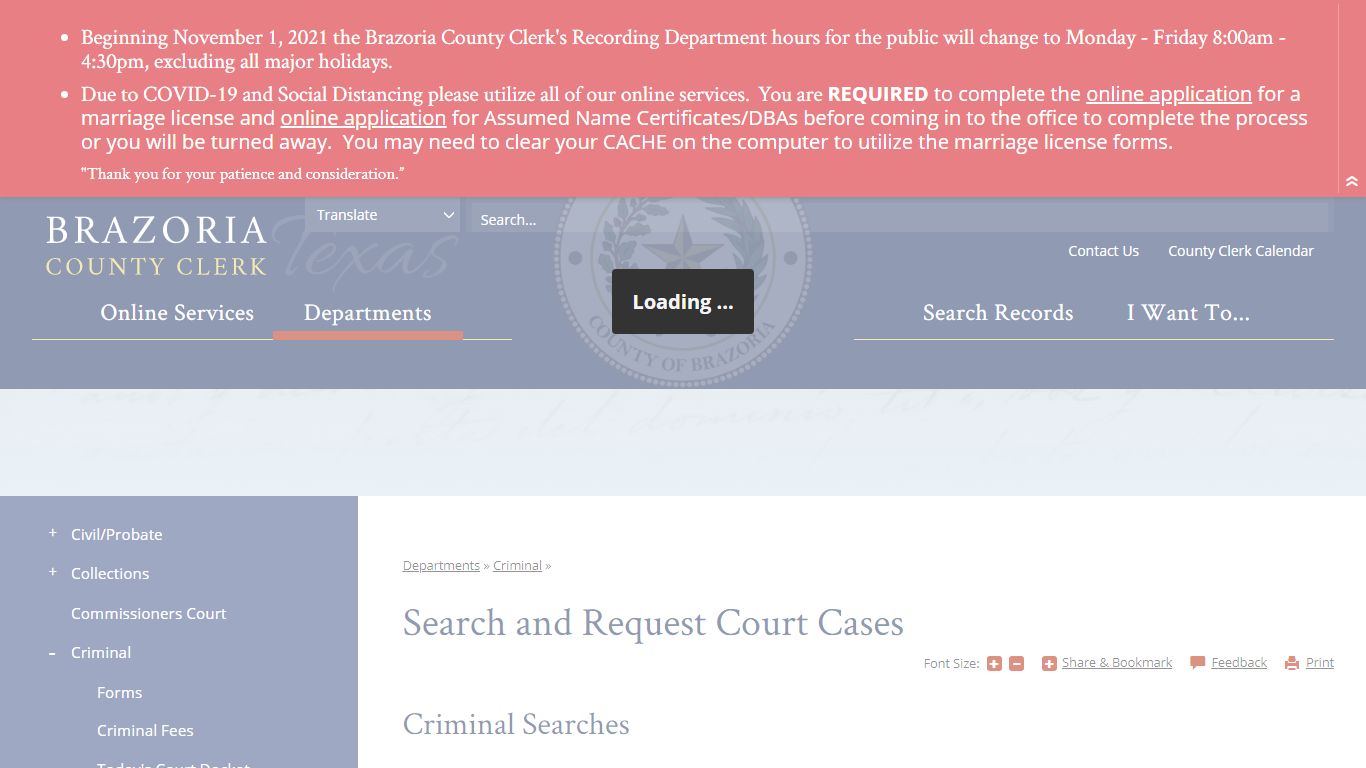Click the Criminal Searches heading

click(x=516, y=724)
